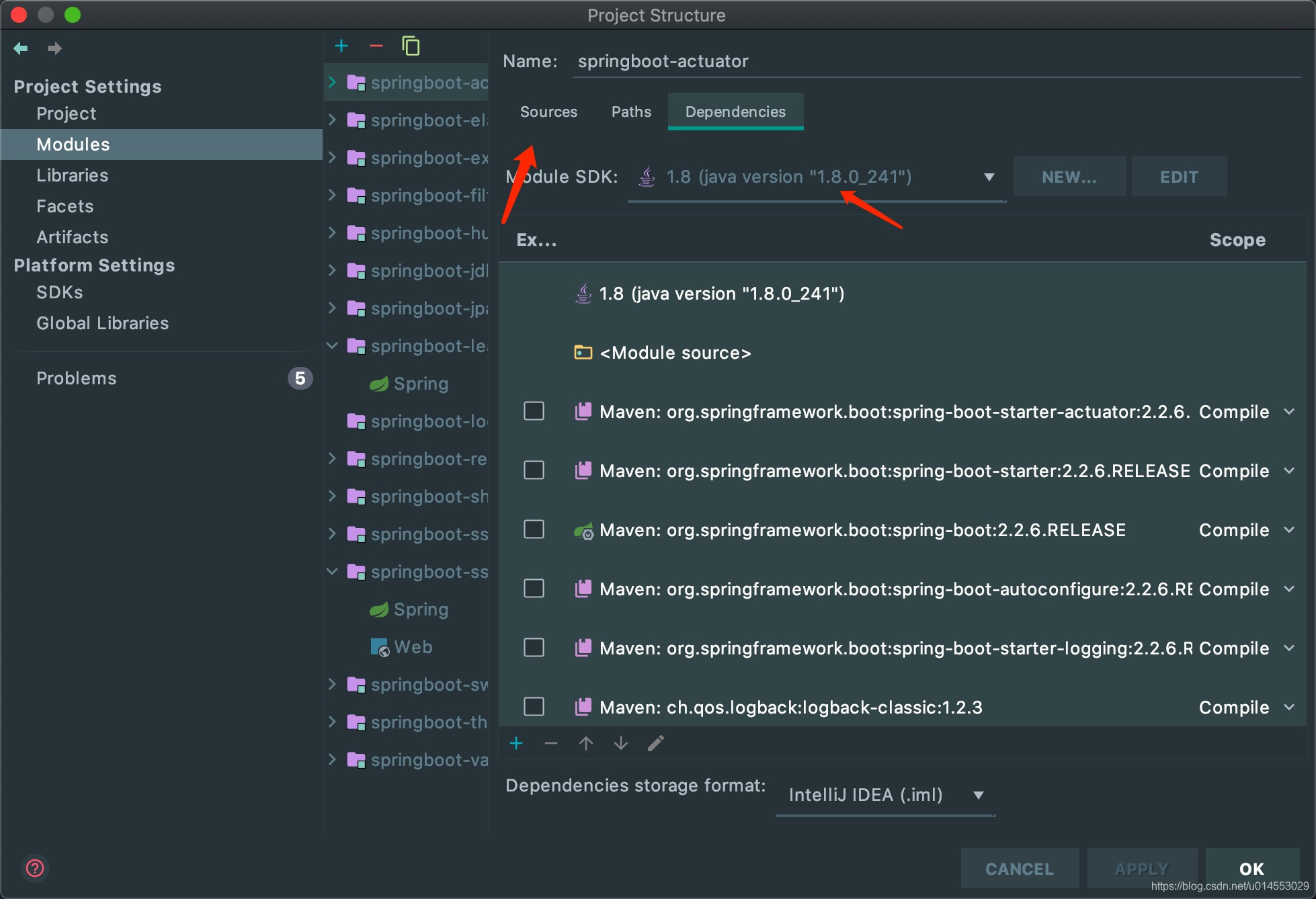
Task: Select the Web facet icon in module tree
Action: (380, 647)
